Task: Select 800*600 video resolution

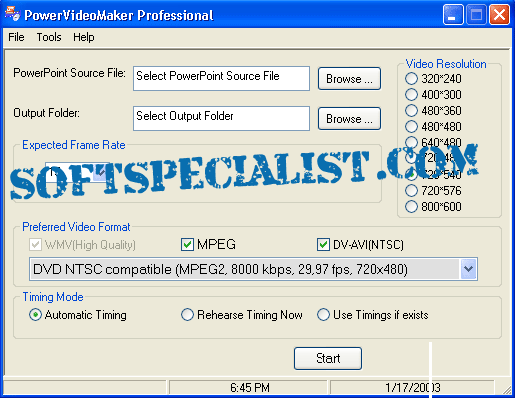Action: [x=411, y=207]
